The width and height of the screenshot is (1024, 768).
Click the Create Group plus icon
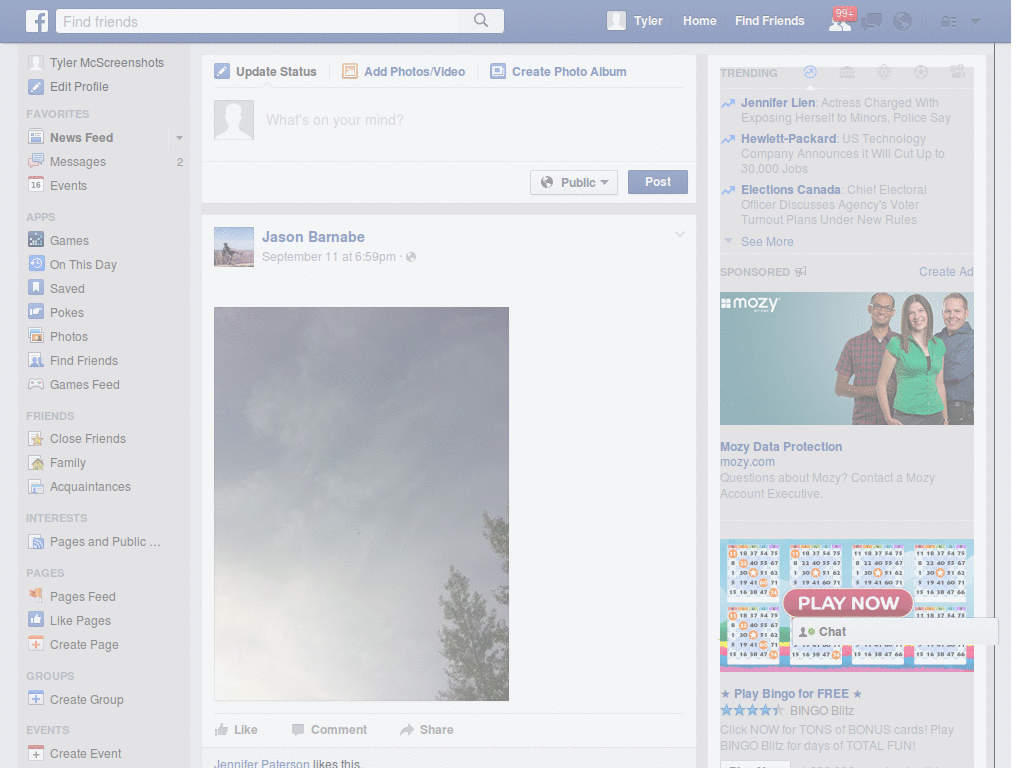pos(36,699)
